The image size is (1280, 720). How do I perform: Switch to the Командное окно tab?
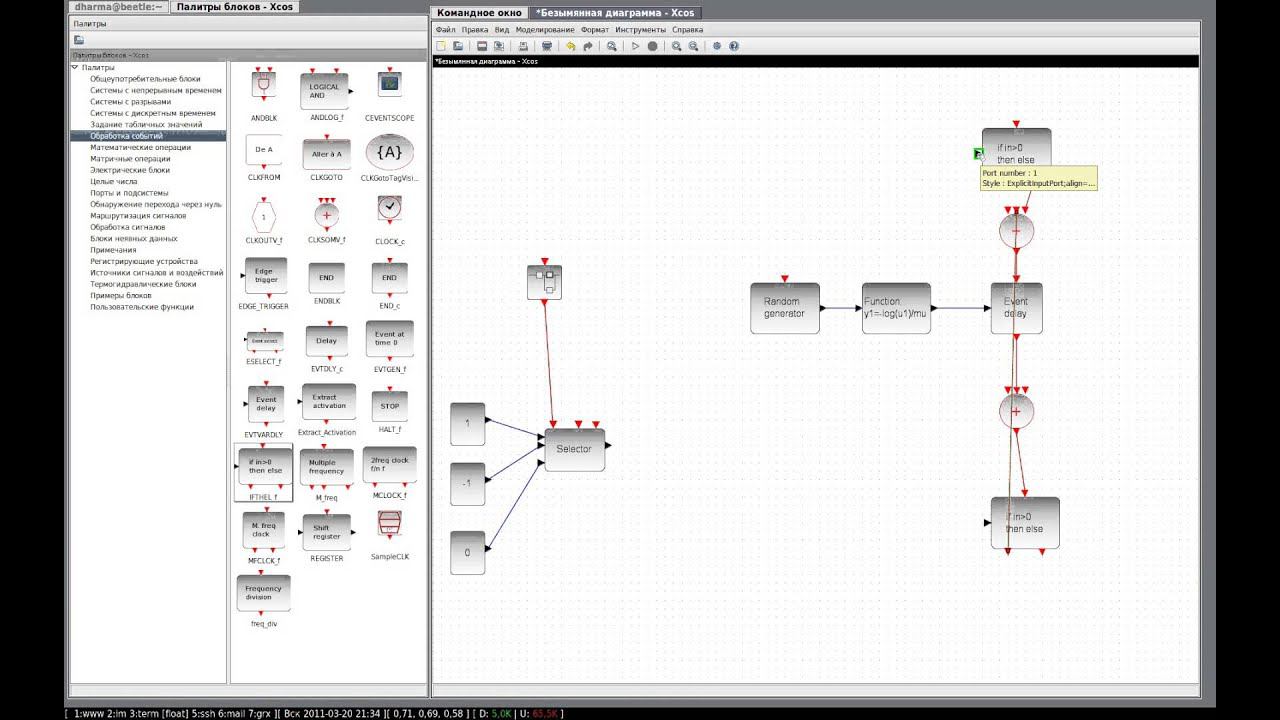[479, 13]
